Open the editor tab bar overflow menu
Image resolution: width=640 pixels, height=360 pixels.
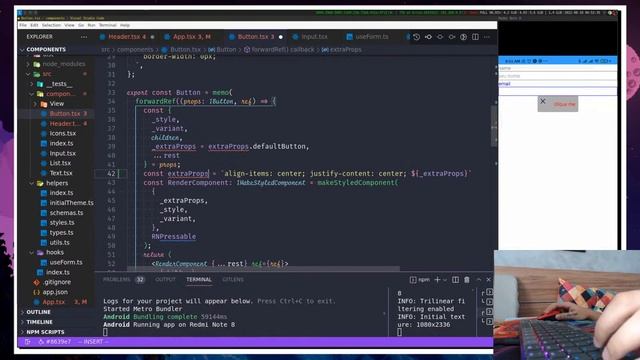click(x=487, y=37)
